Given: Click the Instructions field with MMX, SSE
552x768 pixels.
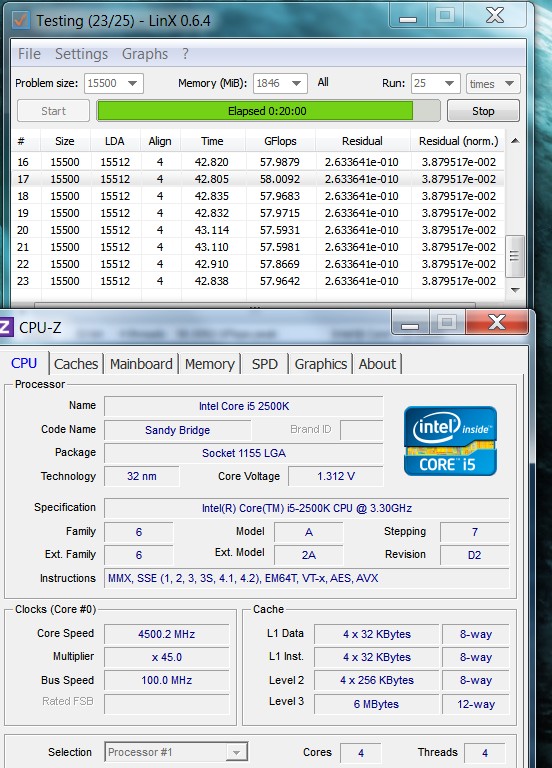Looking at the screenshot, I should point(307,578).
